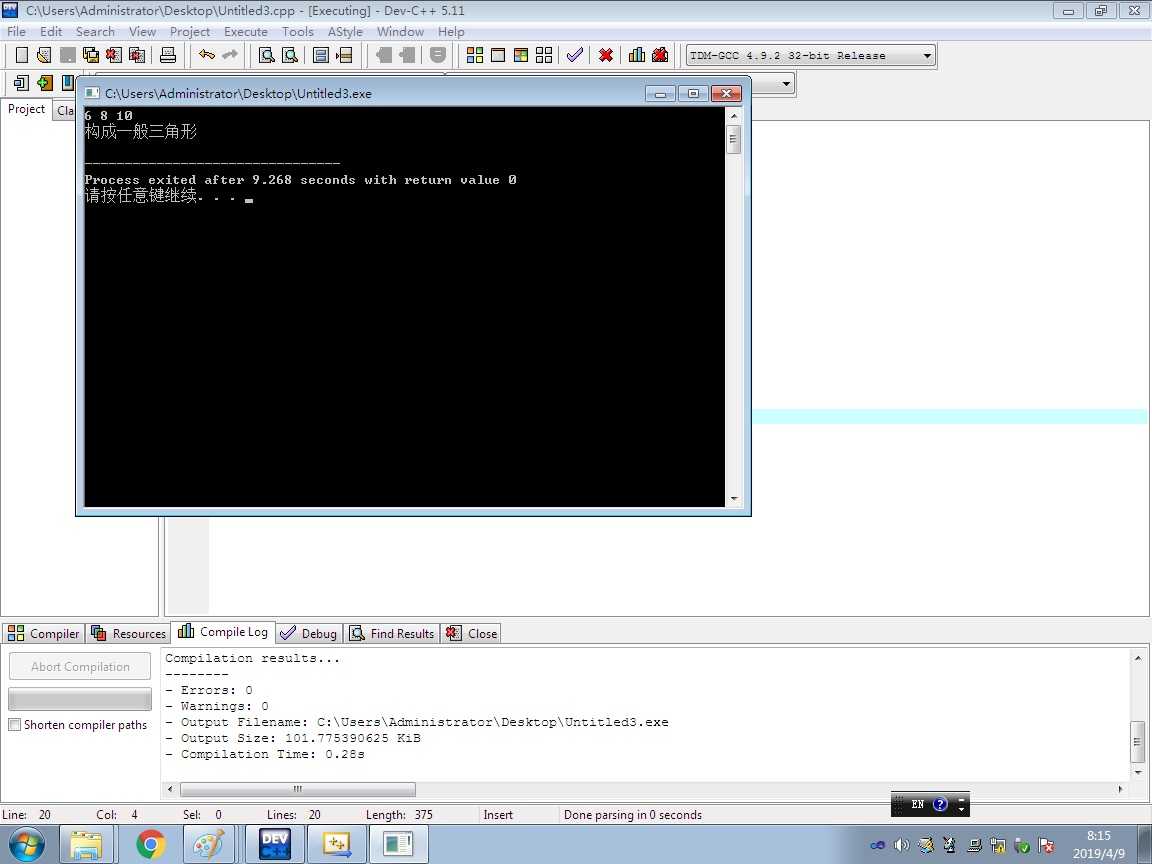
Task: Open the View menu
Action: click(x=142, y=32)
